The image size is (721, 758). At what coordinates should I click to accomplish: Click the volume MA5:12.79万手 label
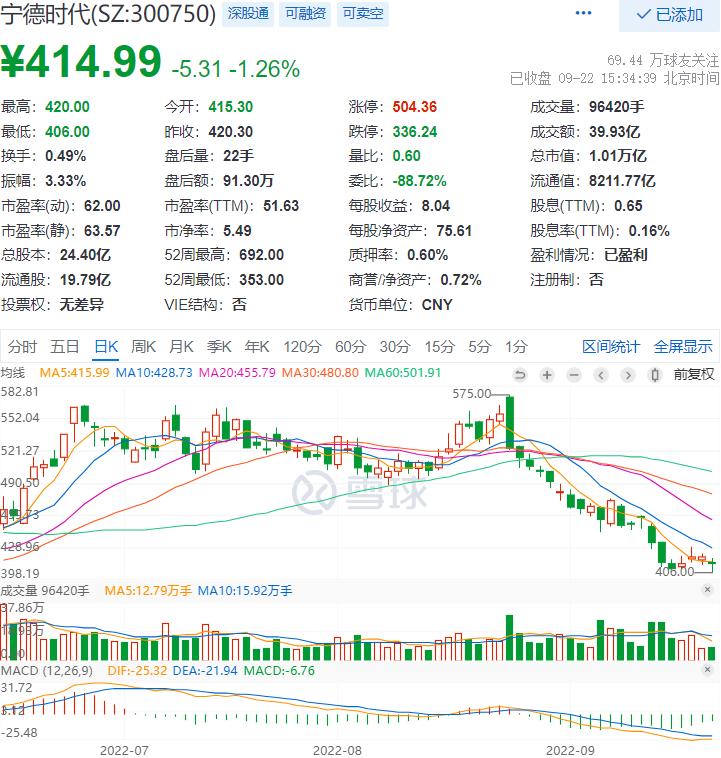pos(148,591)
